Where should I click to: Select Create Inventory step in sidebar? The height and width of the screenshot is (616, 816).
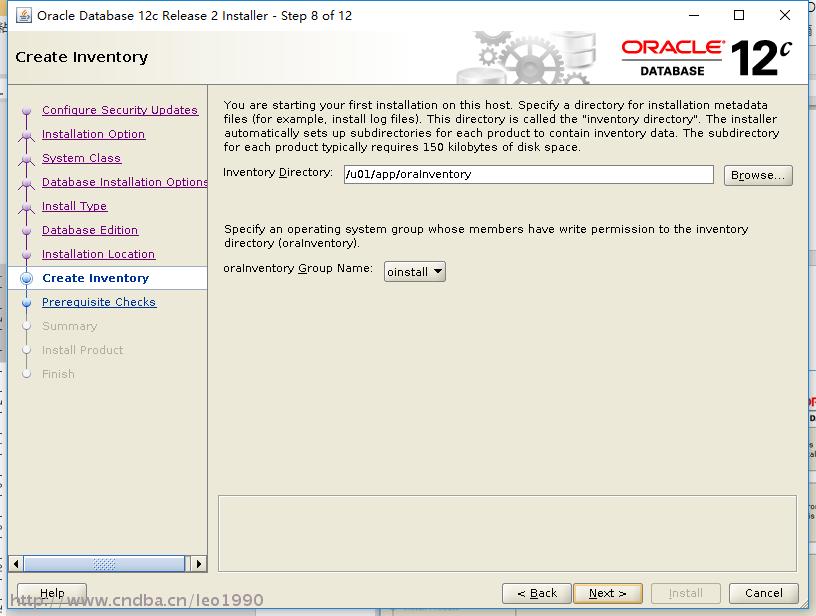tap(95, 278)
